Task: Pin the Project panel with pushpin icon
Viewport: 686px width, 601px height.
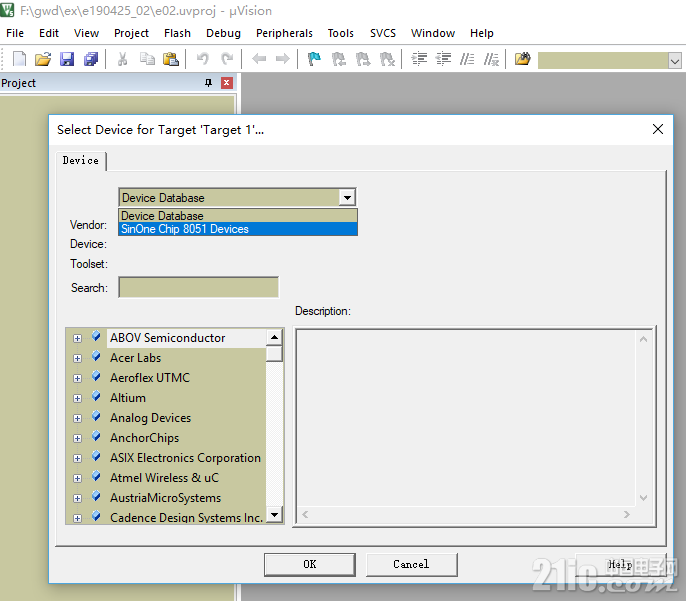Action: tap(208, 83)
